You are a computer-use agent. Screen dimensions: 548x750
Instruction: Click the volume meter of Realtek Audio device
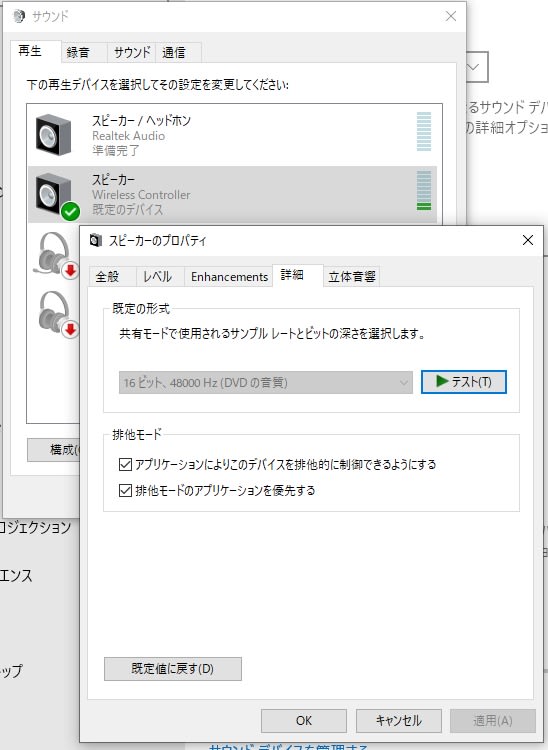coord(424,132)
